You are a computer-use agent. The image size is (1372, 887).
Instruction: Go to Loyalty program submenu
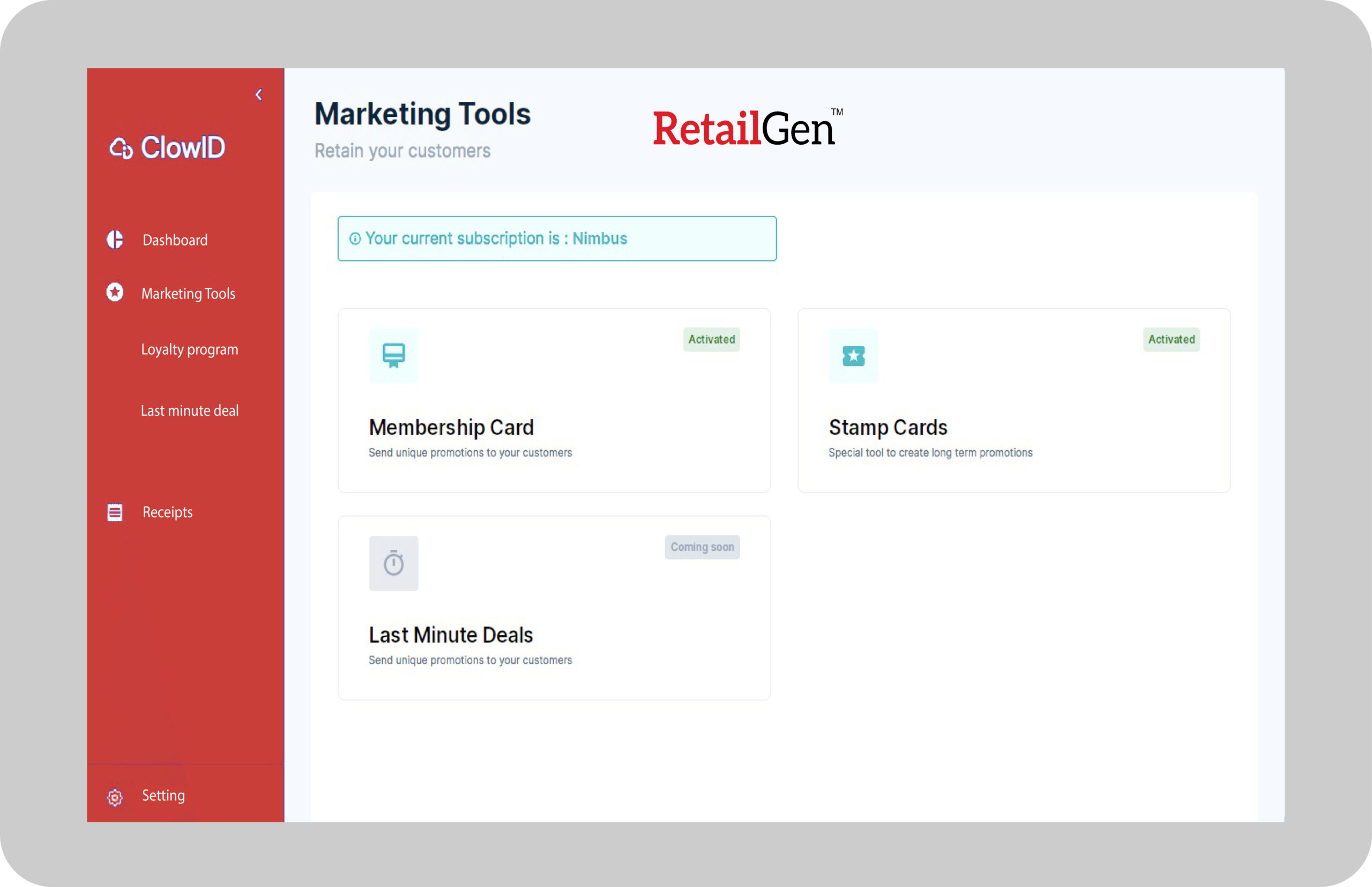(190, 349)
